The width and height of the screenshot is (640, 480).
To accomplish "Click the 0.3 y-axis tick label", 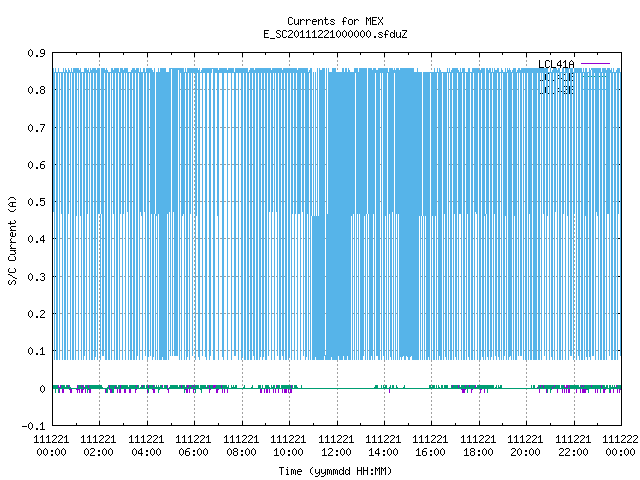I will click(x=36, y=277).
